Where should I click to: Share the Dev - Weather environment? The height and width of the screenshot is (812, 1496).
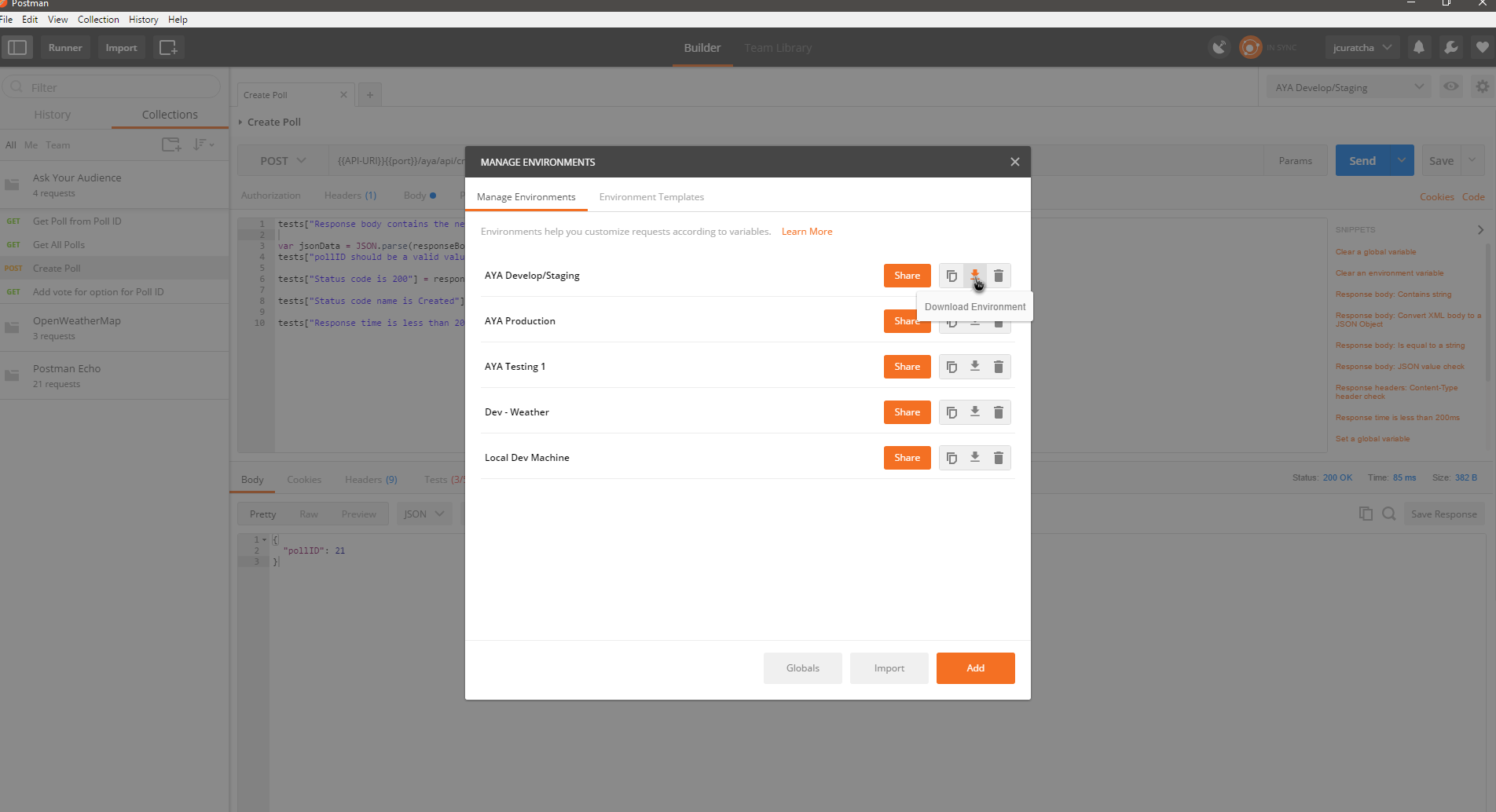point(907,412)
